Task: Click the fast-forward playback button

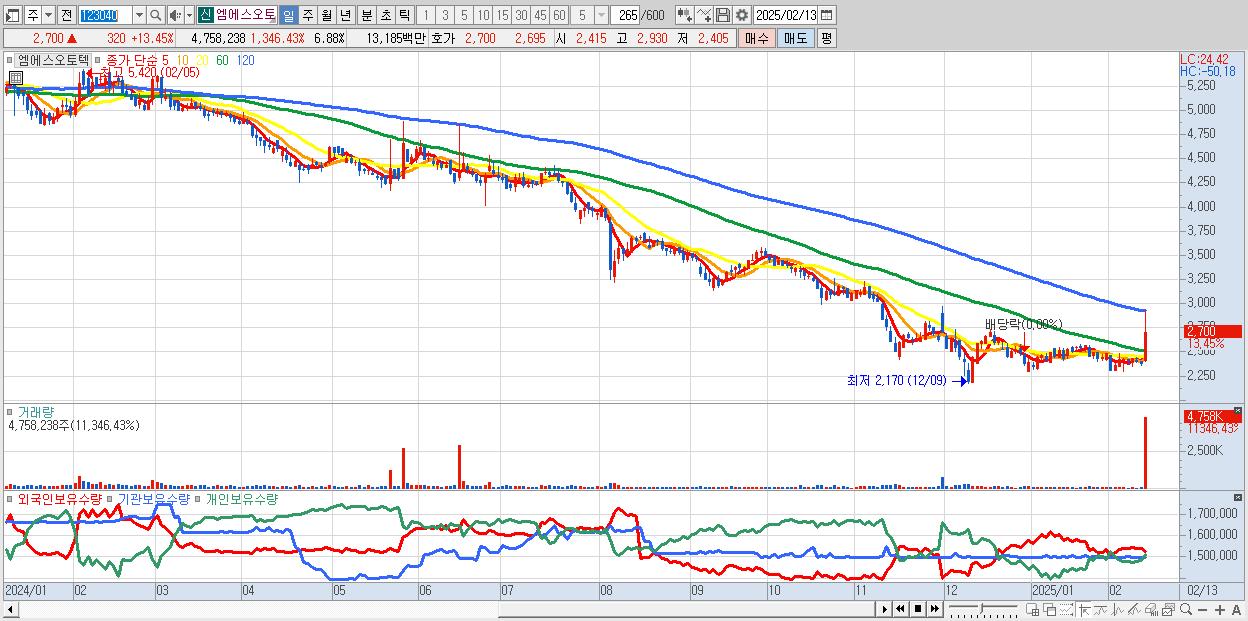Action: pos(934,609)
